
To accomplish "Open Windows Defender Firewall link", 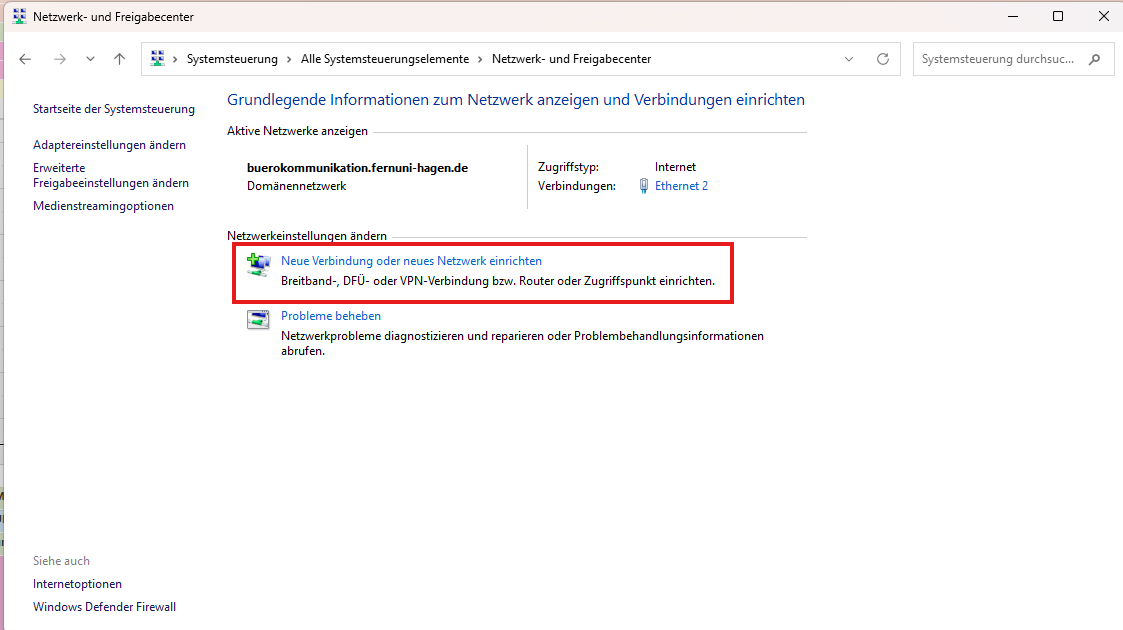I will point(104,607).
